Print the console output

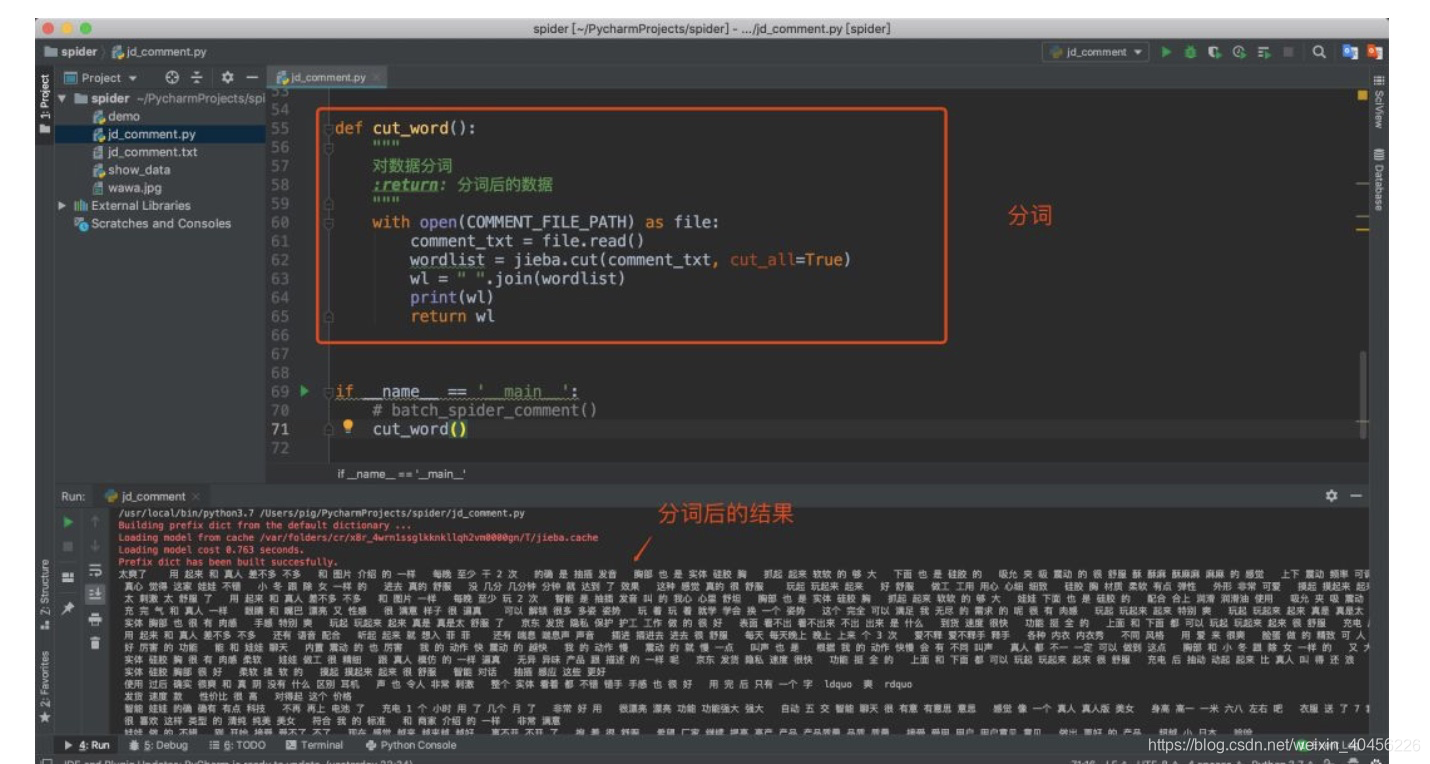[x=95, y=619]
